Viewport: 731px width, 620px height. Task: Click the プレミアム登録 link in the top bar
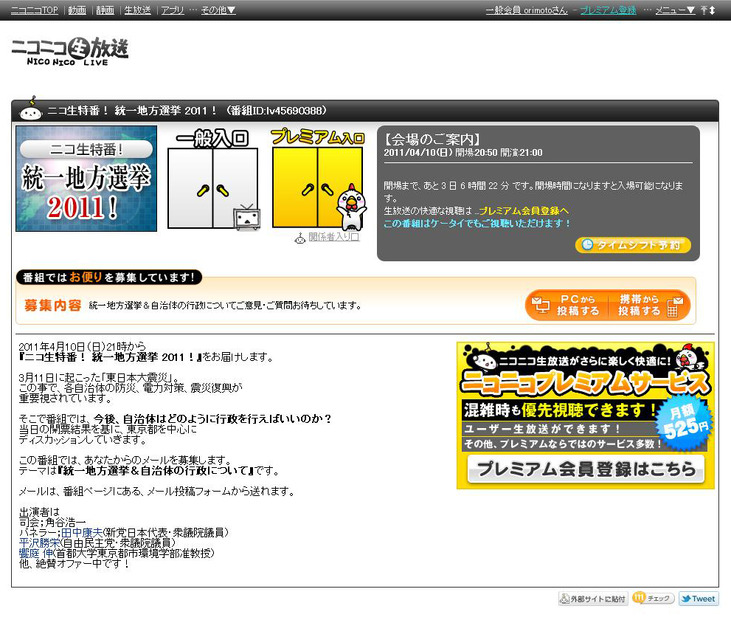(608, 10)
